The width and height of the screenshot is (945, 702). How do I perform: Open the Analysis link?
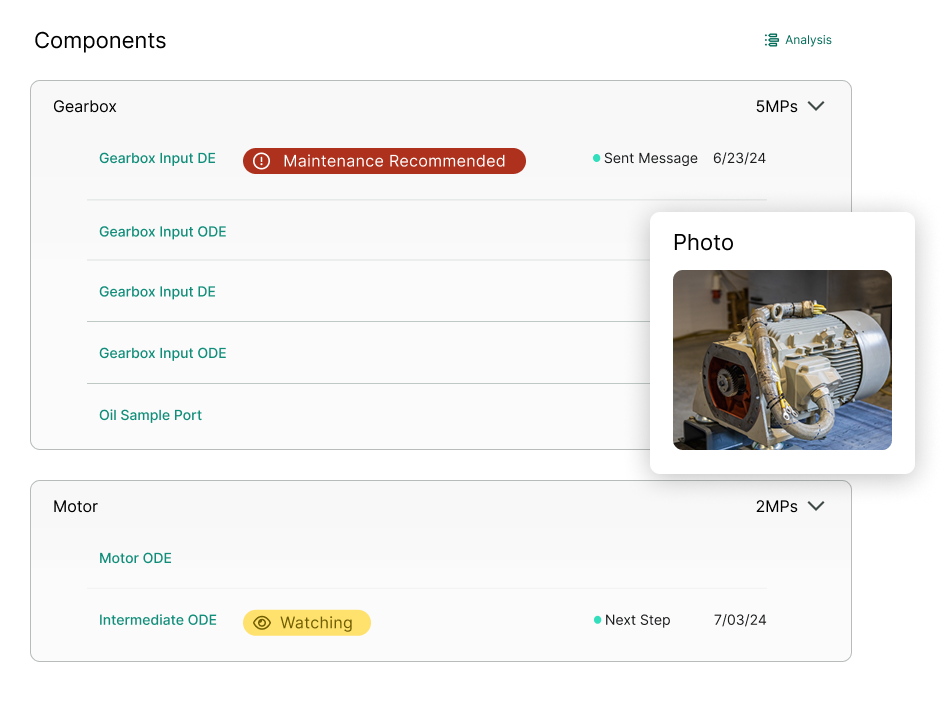(x=808, y=40)
